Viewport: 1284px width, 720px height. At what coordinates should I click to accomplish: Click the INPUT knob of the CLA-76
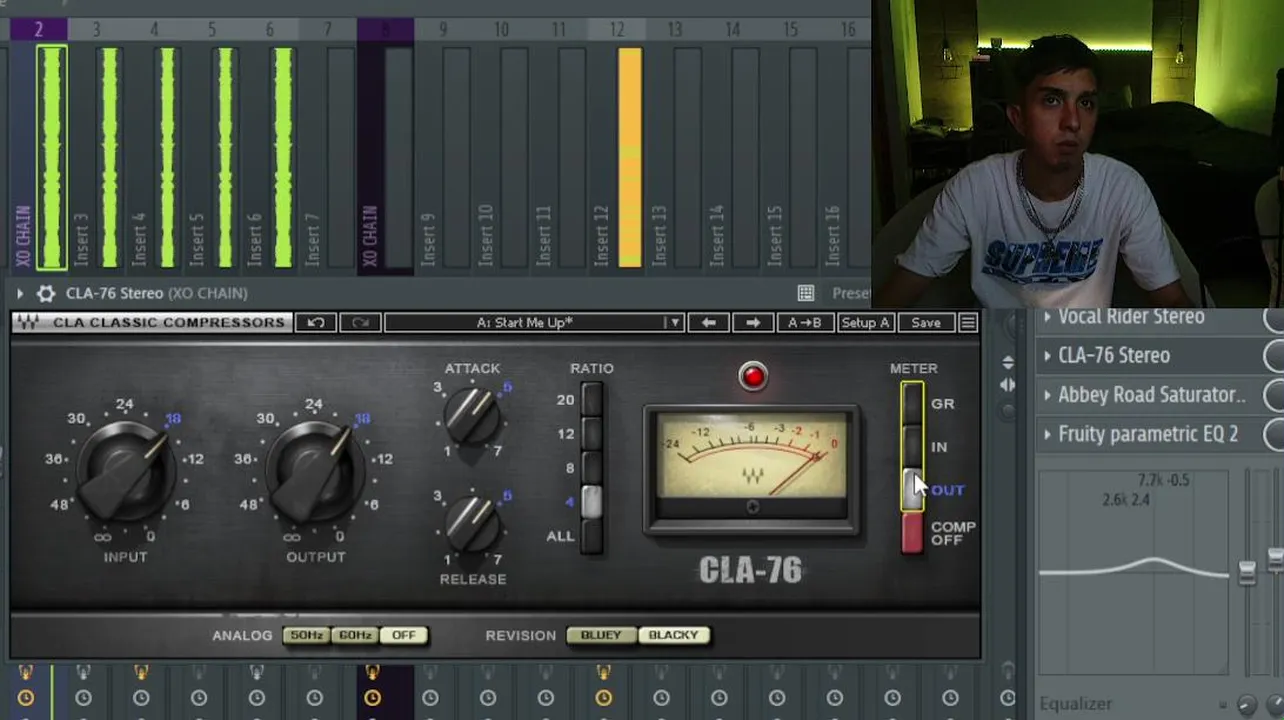tap(125, 470)
